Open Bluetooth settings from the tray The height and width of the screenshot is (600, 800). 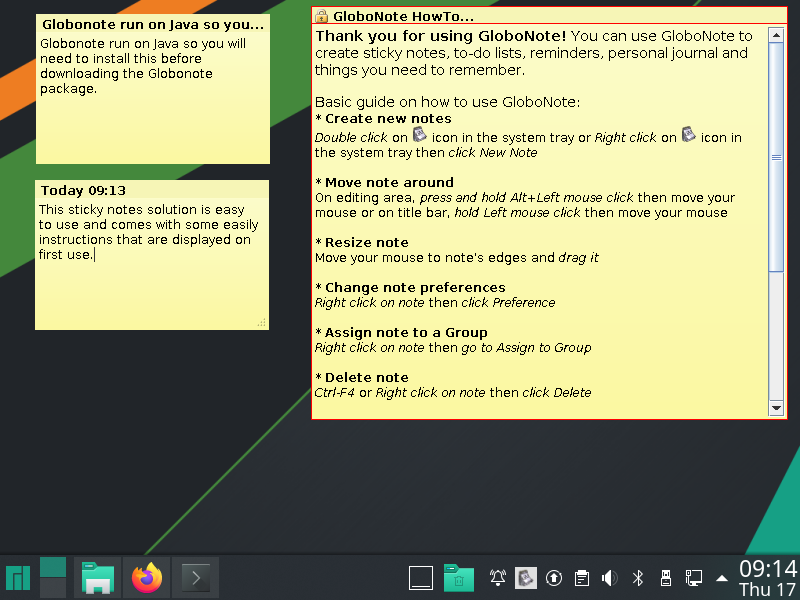638,578
